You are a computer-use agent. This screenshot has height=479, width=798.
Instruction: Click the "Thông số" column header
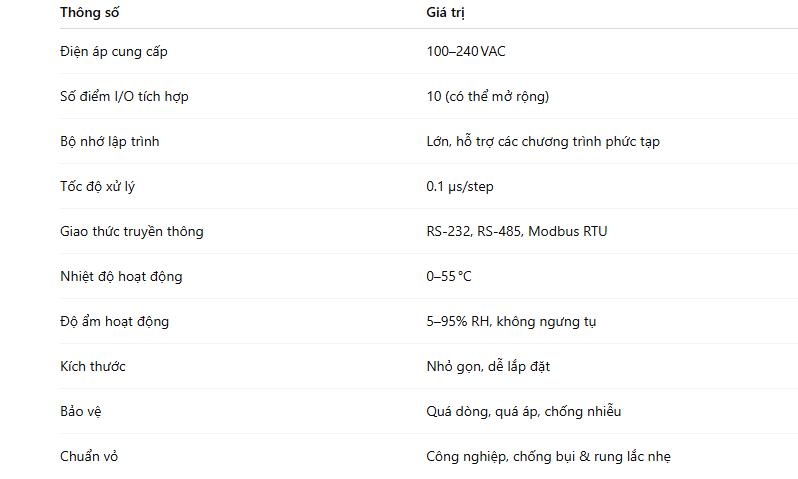(89, 13)
